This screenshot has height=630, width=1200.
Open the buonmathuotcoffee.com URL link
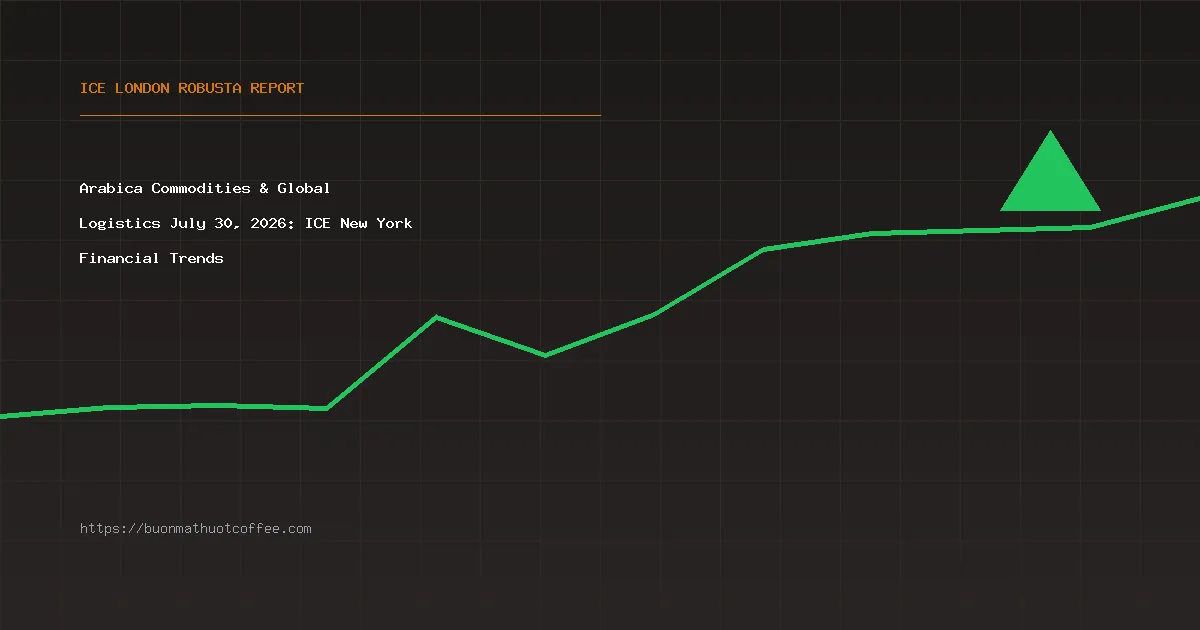(x=196, y=528)
